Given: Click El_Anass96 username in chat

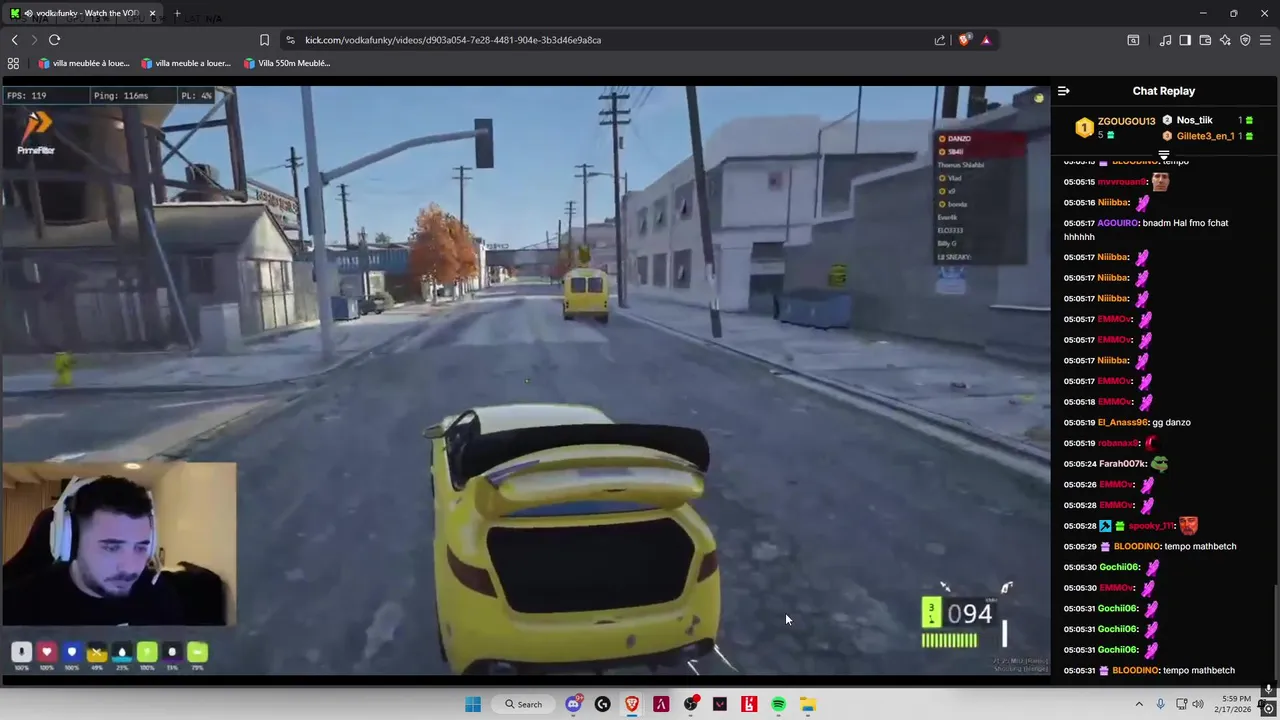Looking at the screenshot, I should click(x=1122, y=422).
